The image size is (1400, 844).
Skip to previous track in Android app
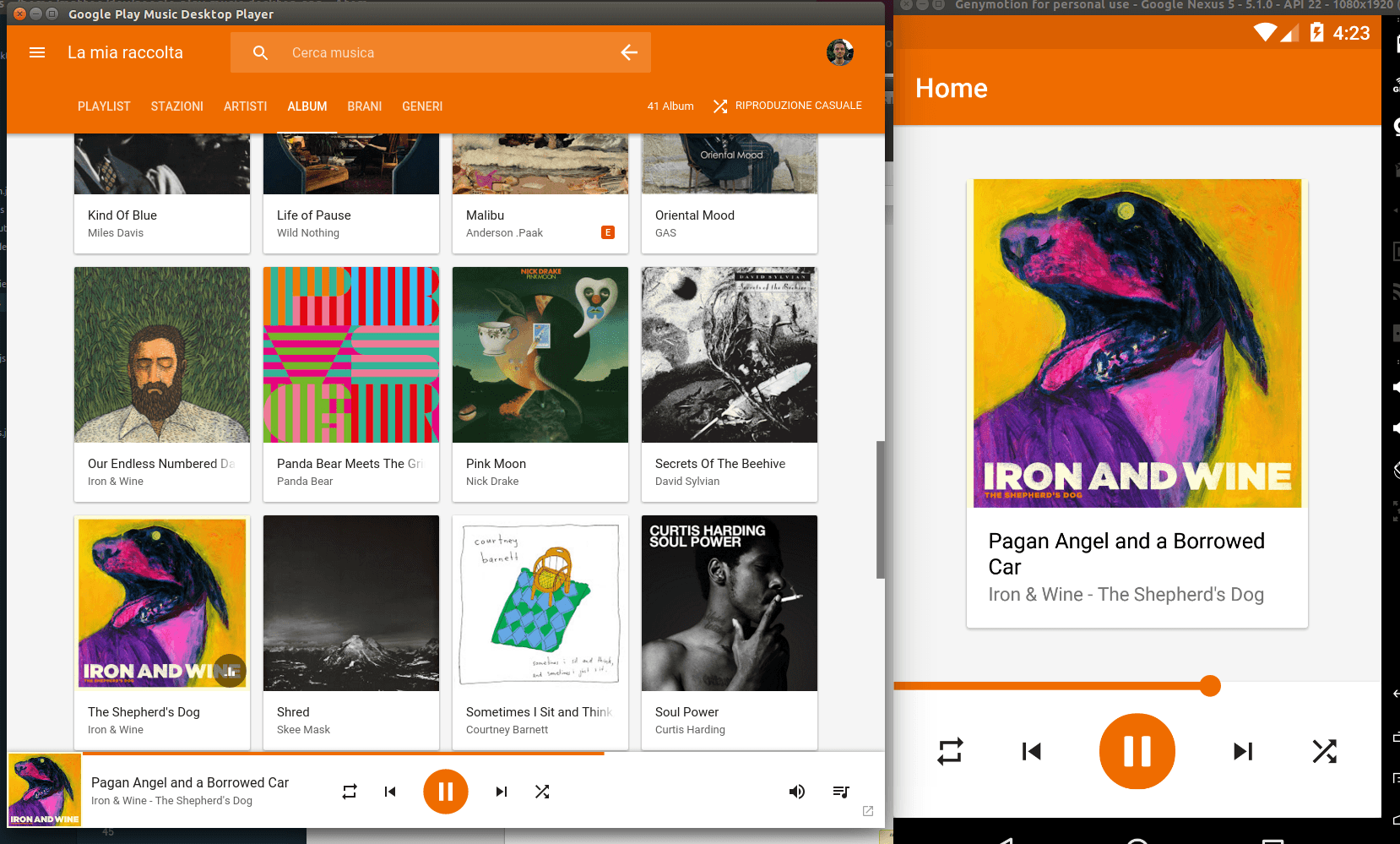pos(1031,751)
